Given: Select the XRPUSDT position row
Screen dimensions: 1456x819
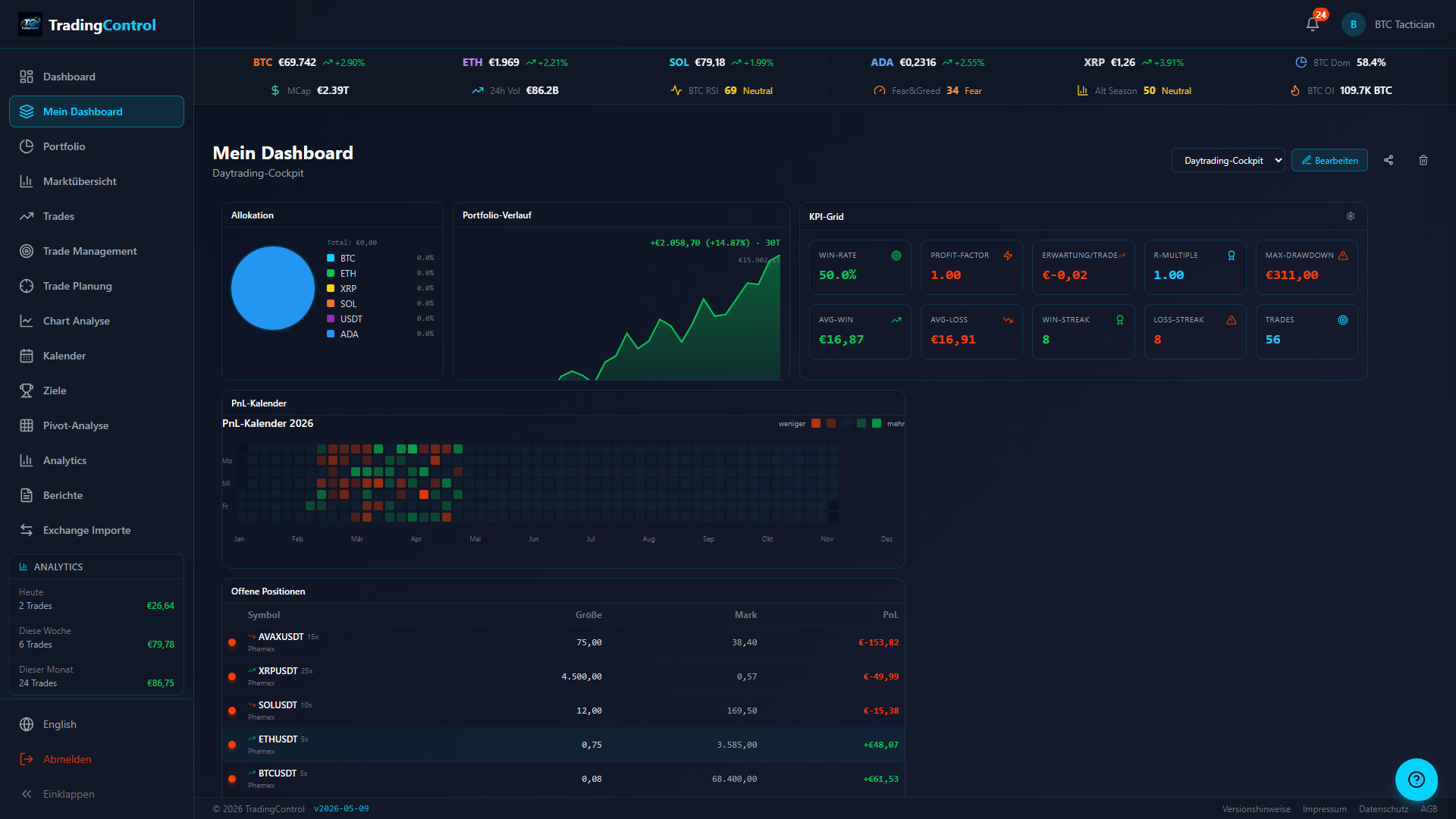Looking at the screenshot, I should 563,676.
